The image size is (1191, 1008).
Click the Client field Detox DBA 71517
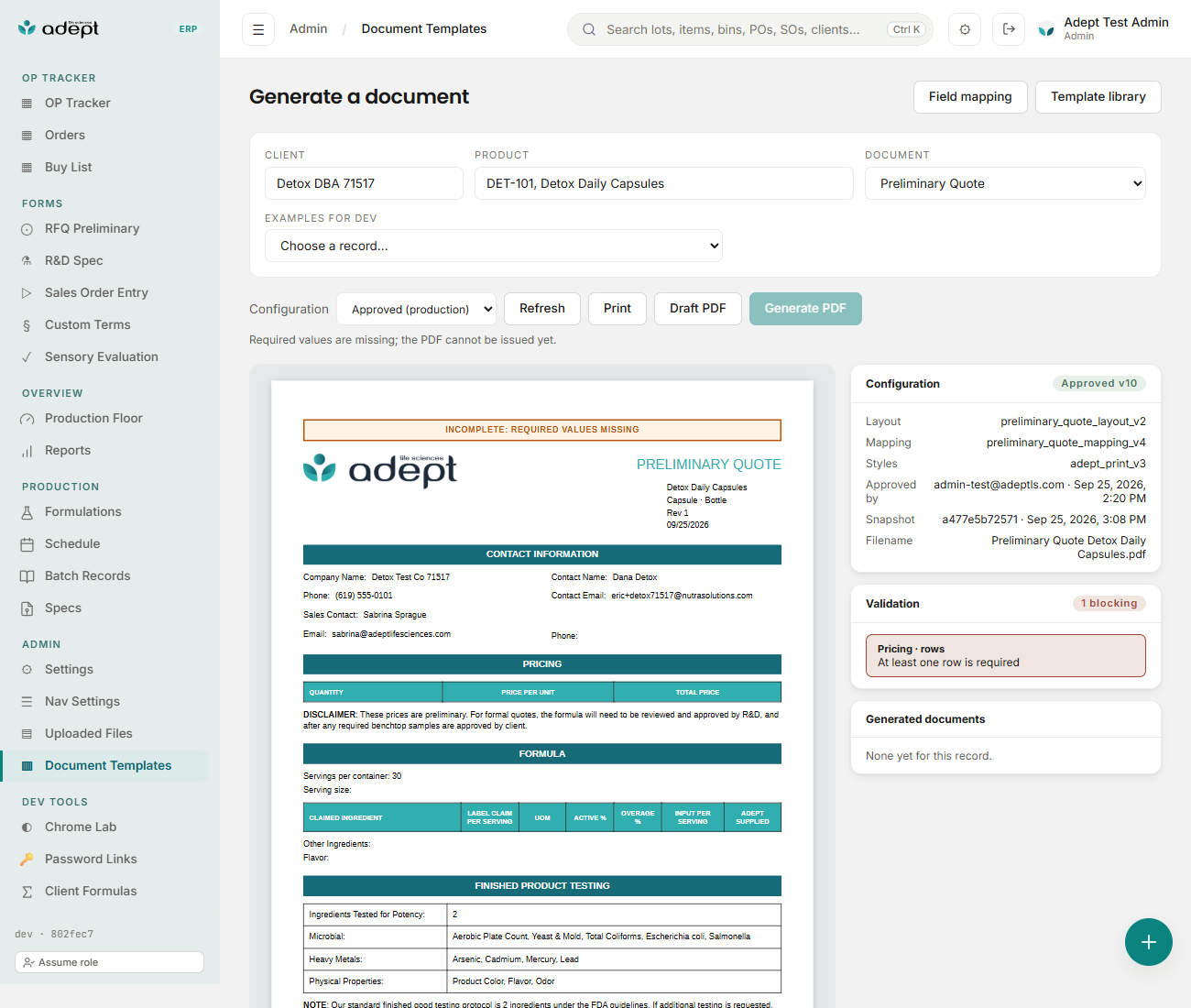[x=364, y=183]
